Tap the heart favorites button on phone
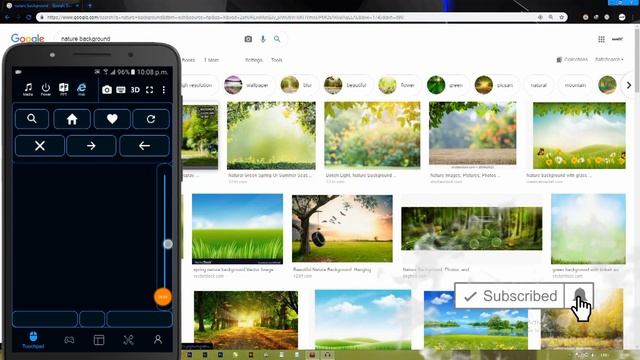640x360 pixels. point(112,119)
